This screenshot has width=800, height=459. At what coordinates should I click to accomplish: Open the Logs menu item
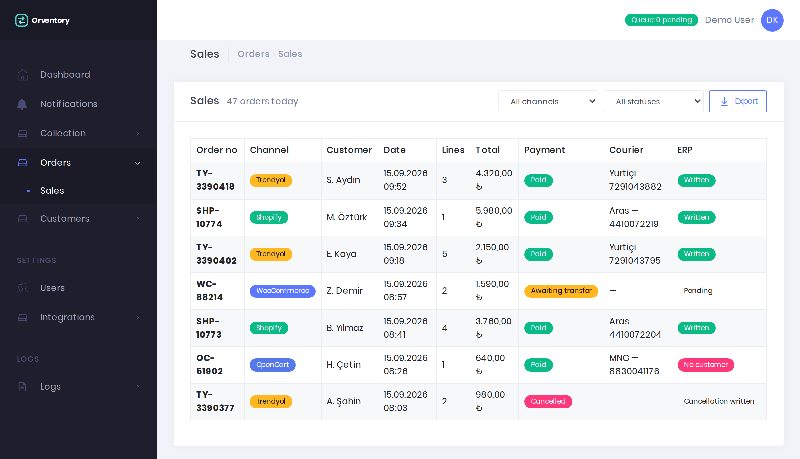coord(51,387)
